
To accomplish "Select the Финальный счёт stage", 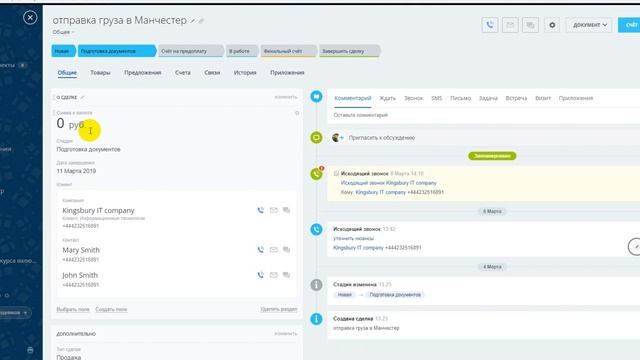I will [x=288, y=51].
